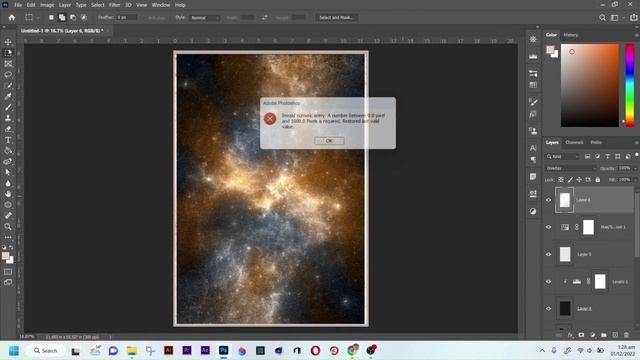This screenshot has height=360, width=640.
Task: Hide the Hue/Saturation adjustment layer eye
Action: pyautogui.click(x=549, y=227)
